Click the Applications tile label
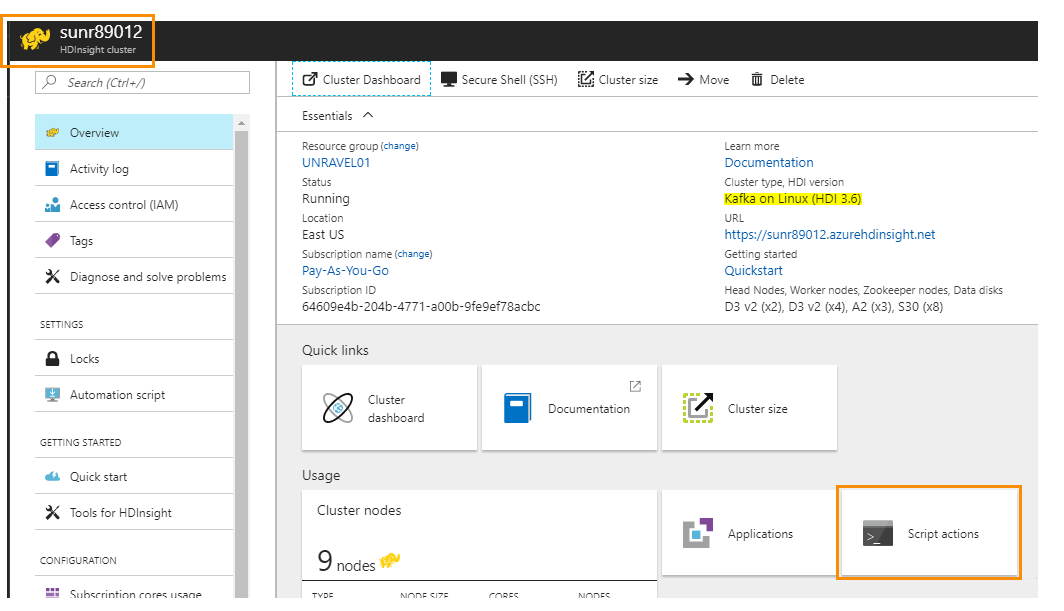 (x=760, y=534)
